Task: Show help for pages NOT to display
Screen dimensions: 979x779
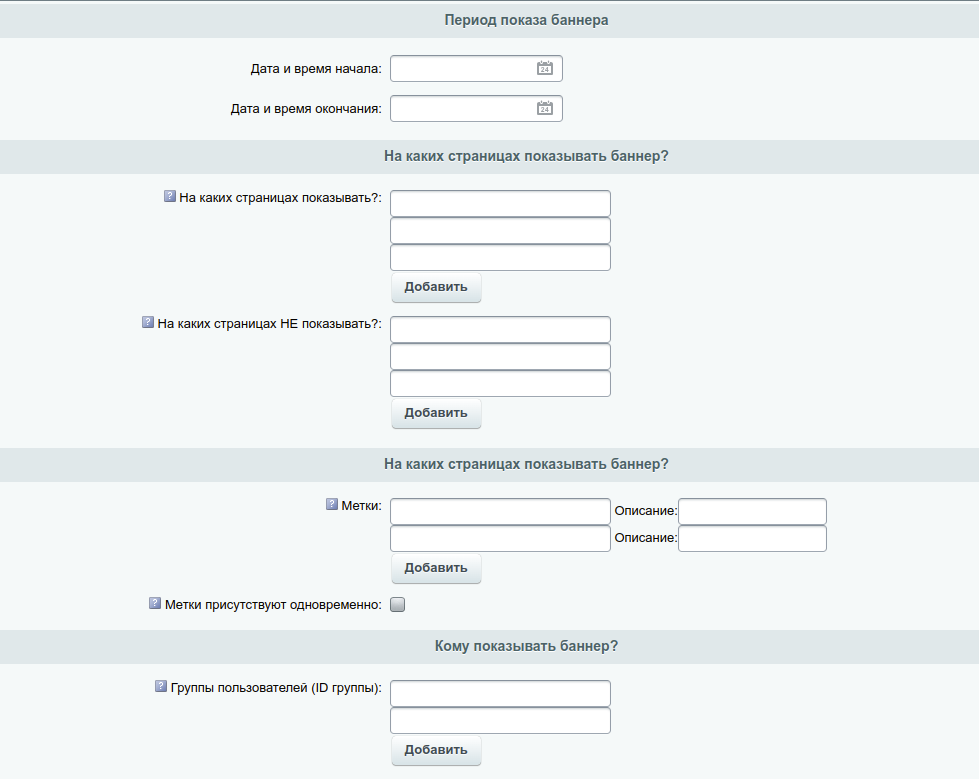Action: point(148,322)
